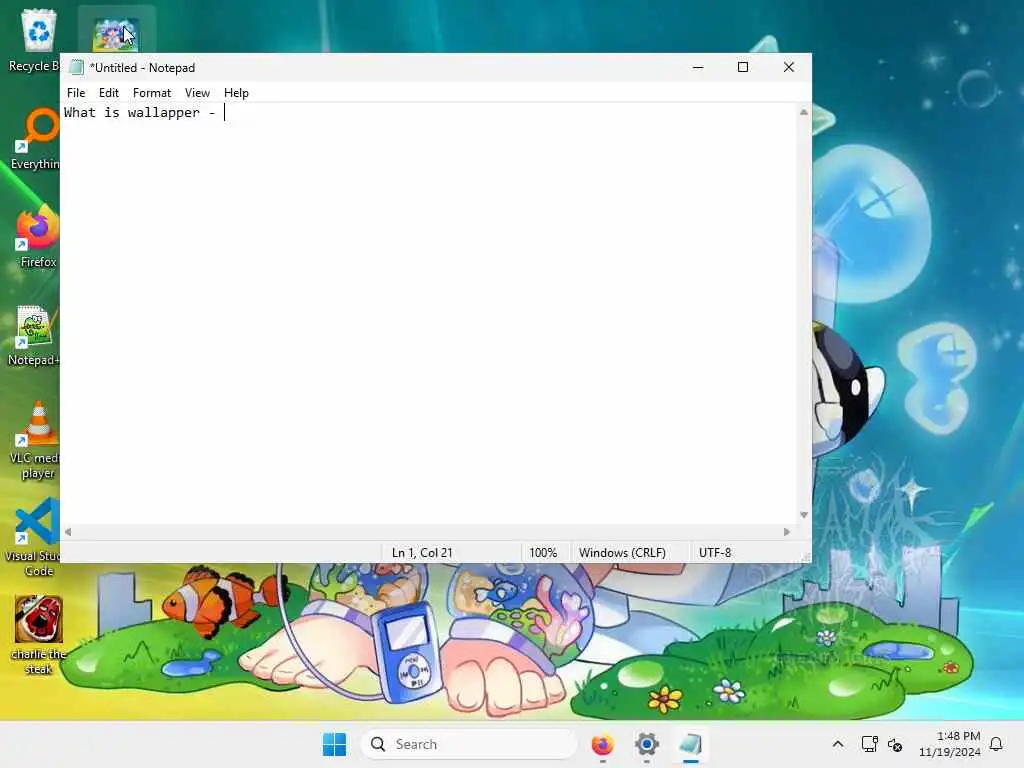
Task: Open the Edit menu in Notepad
Action: 108,93
